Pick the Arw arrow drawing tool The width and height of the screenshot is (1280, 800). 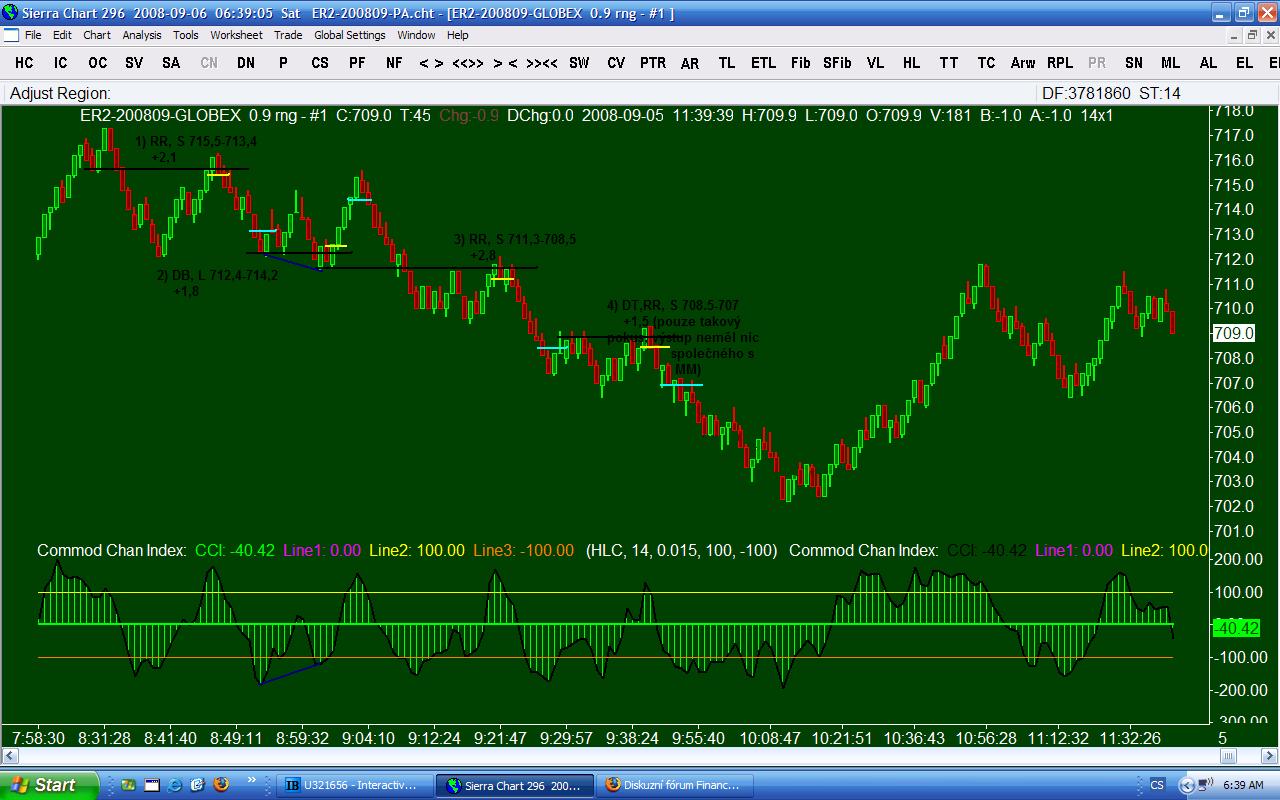(1022, 63)
